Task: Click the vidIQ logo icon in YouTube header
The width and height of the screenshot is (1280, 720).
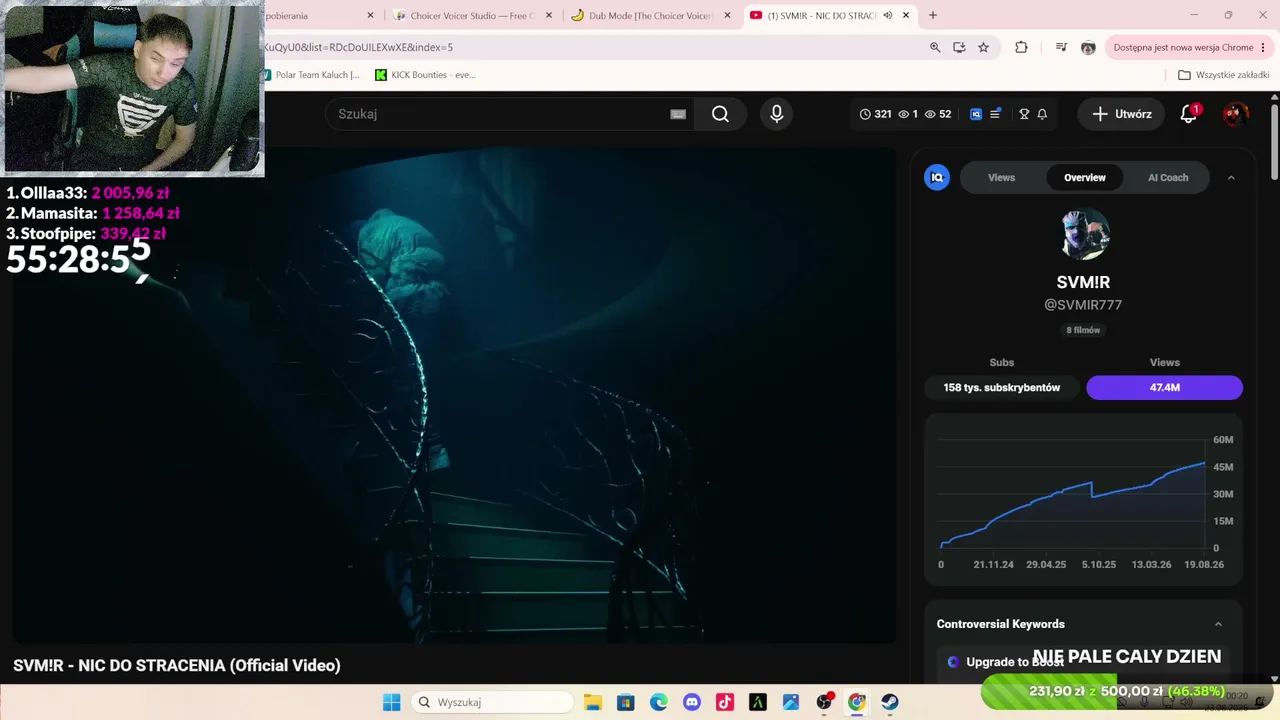Action: [x=976, y=114]
